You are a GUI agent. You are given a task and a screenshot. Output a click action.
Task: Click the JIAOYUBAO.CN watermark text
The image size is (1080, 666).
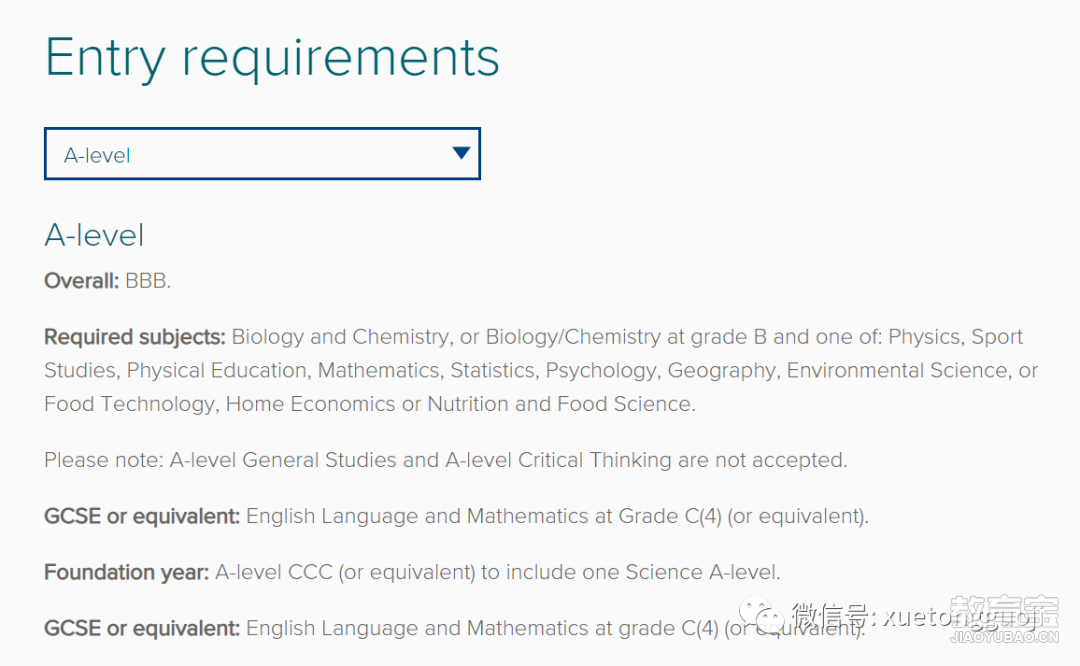[1004, 638]
